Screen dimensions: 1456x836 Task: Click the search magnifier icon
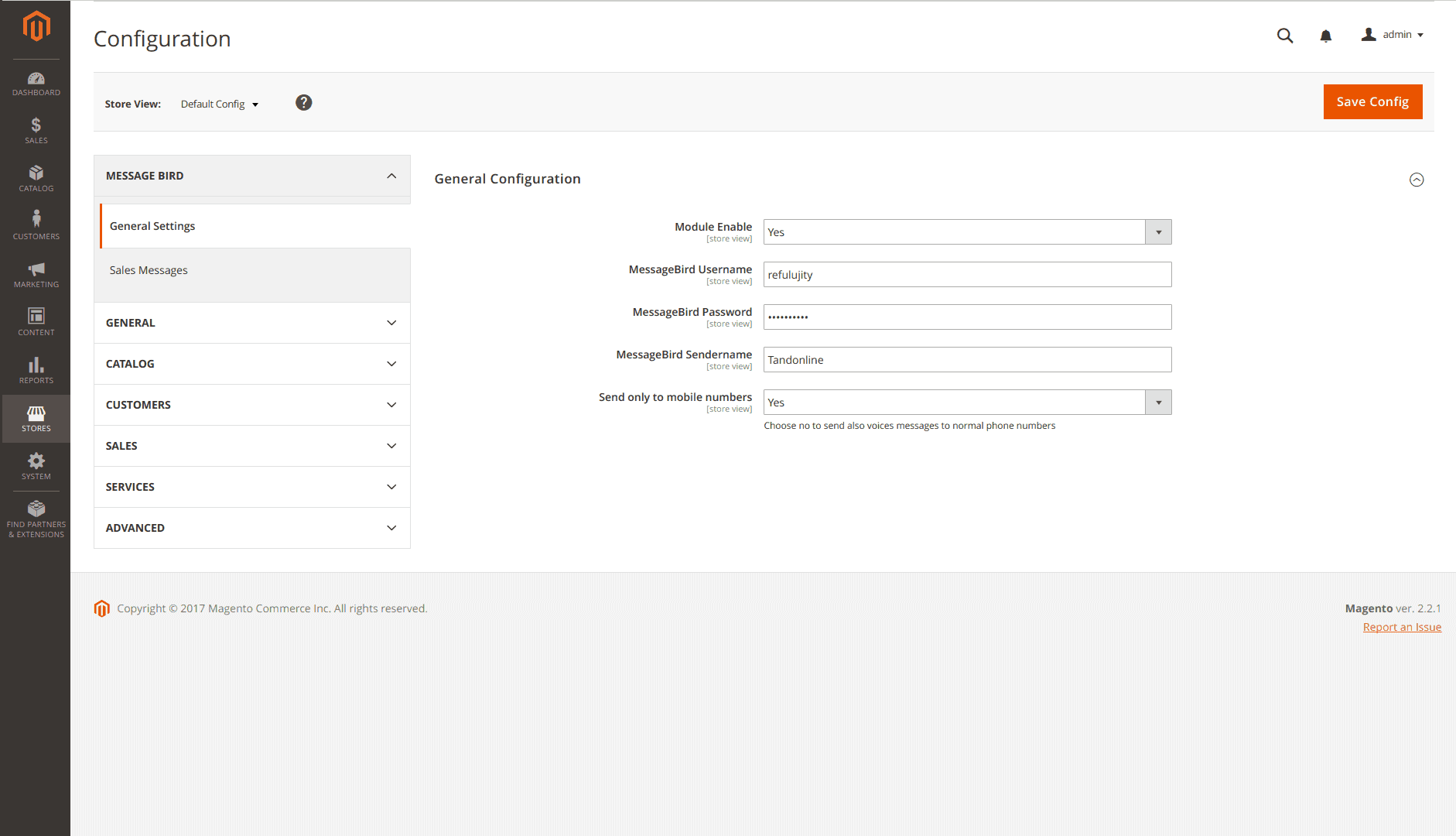pyautogui.click(x=1285, y=36)
